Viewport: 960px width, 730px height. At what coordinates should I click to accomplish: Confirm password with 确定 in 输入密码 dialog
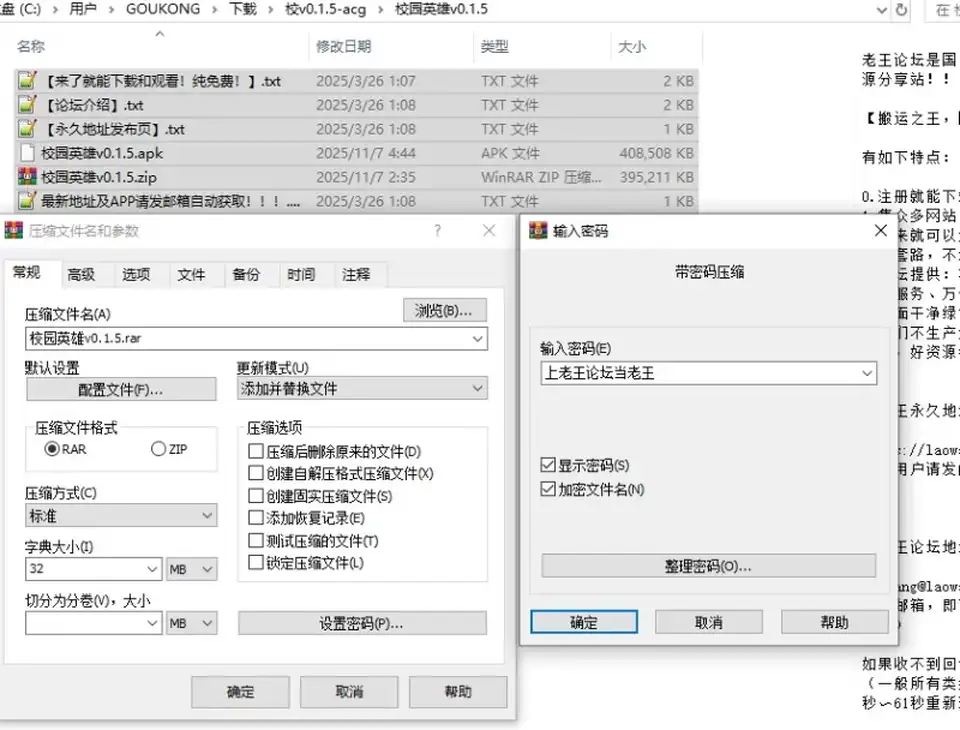[584, 622]
